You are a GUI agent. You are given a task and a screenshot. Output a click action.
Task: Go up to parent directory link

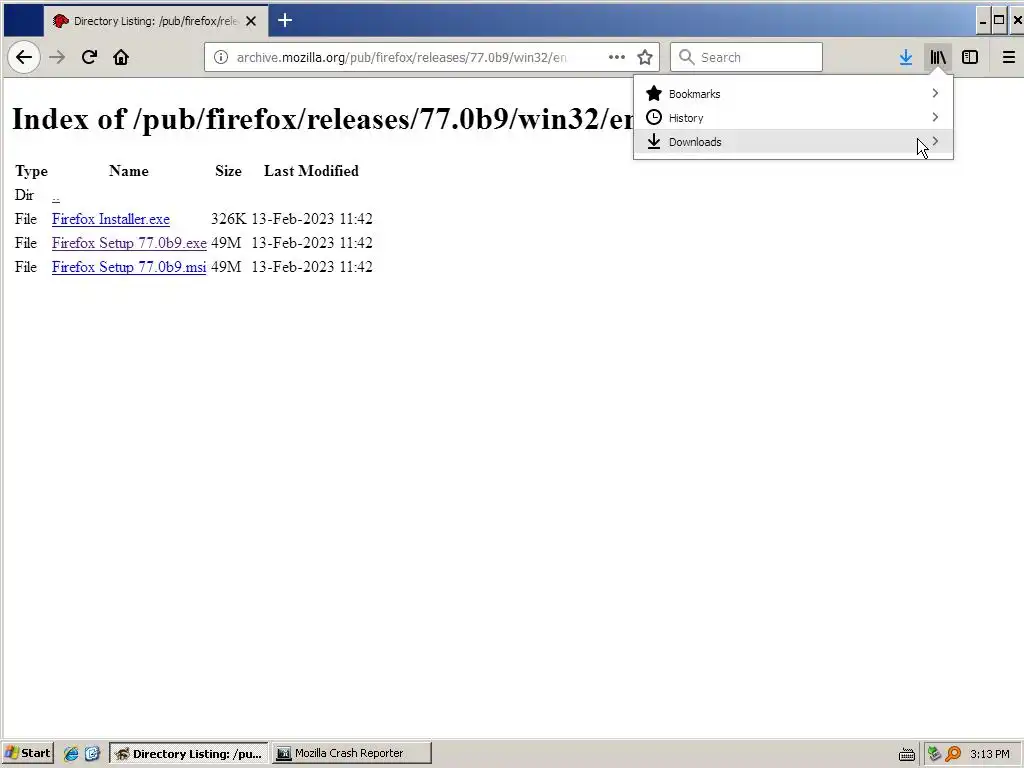pyautogui.click(x=56, y=195)
